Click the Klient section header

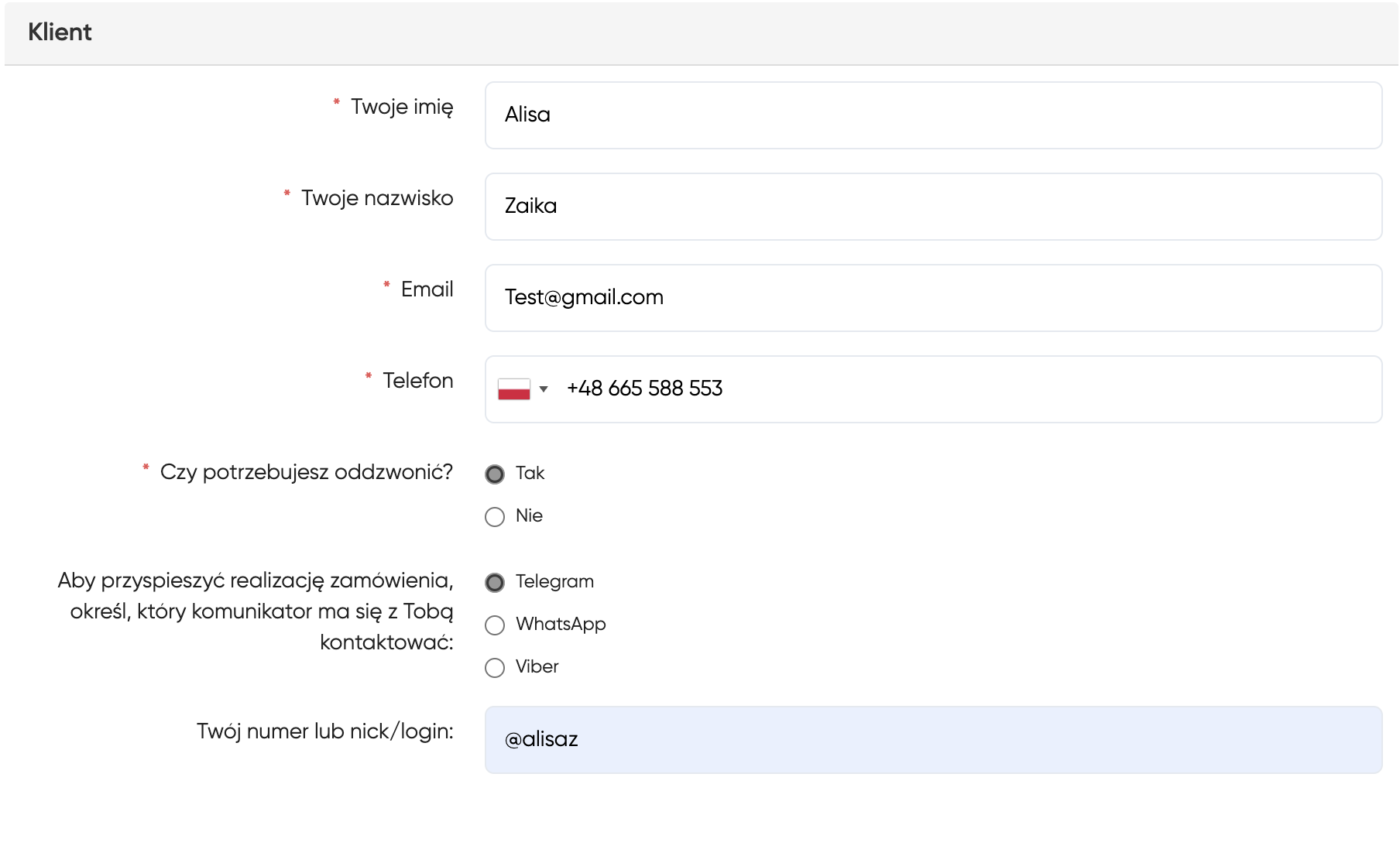[60, 33]
